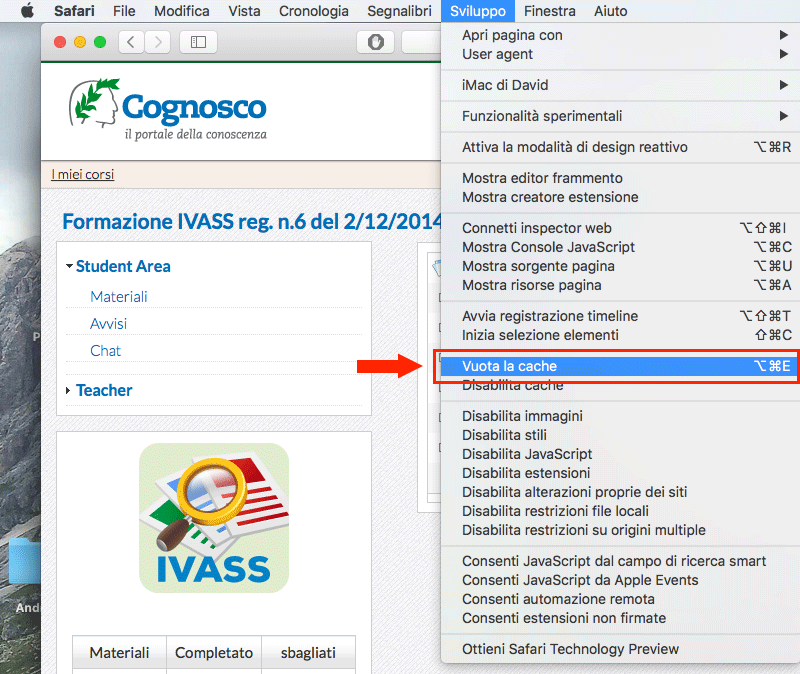The width and height of the screenshot is (800, 674).
Task: Click the Materiali table column header
Action: pos(119,652)
